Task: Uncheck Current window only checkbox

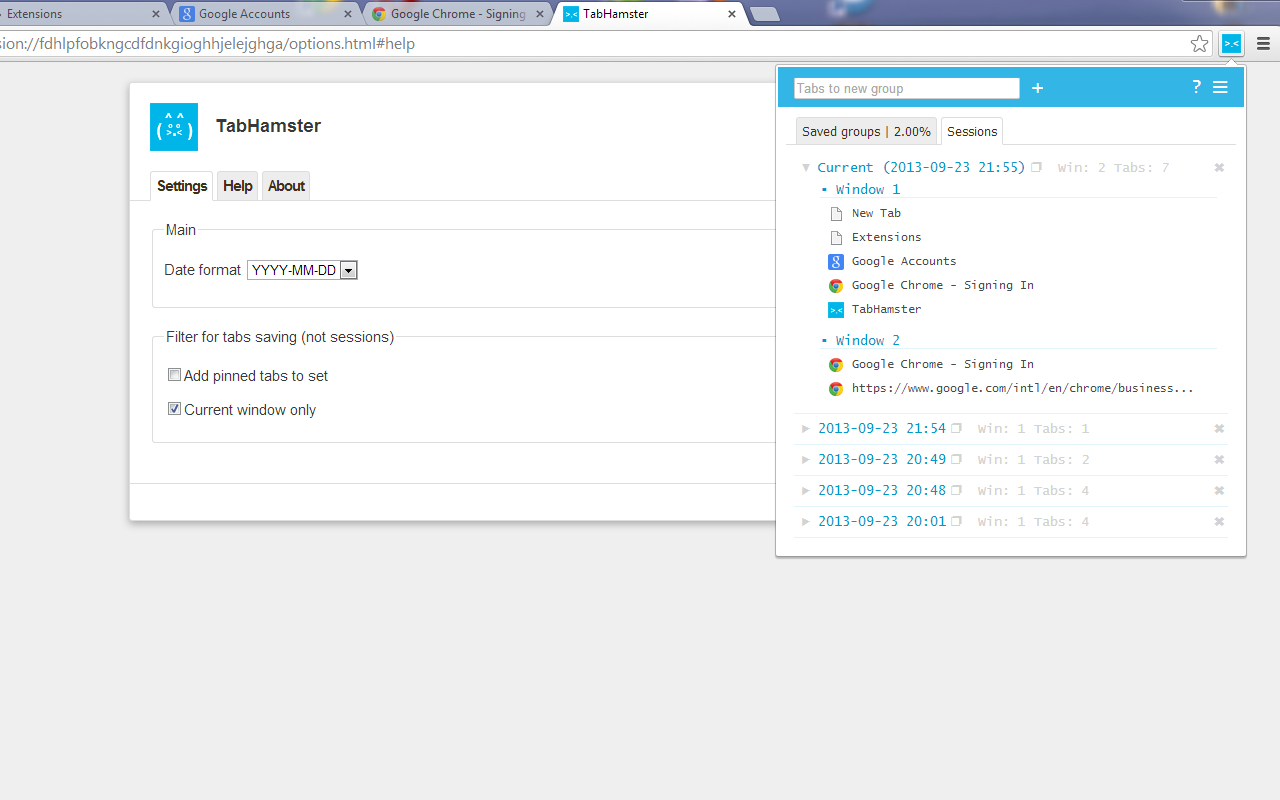Action: (x=175, y=409)
